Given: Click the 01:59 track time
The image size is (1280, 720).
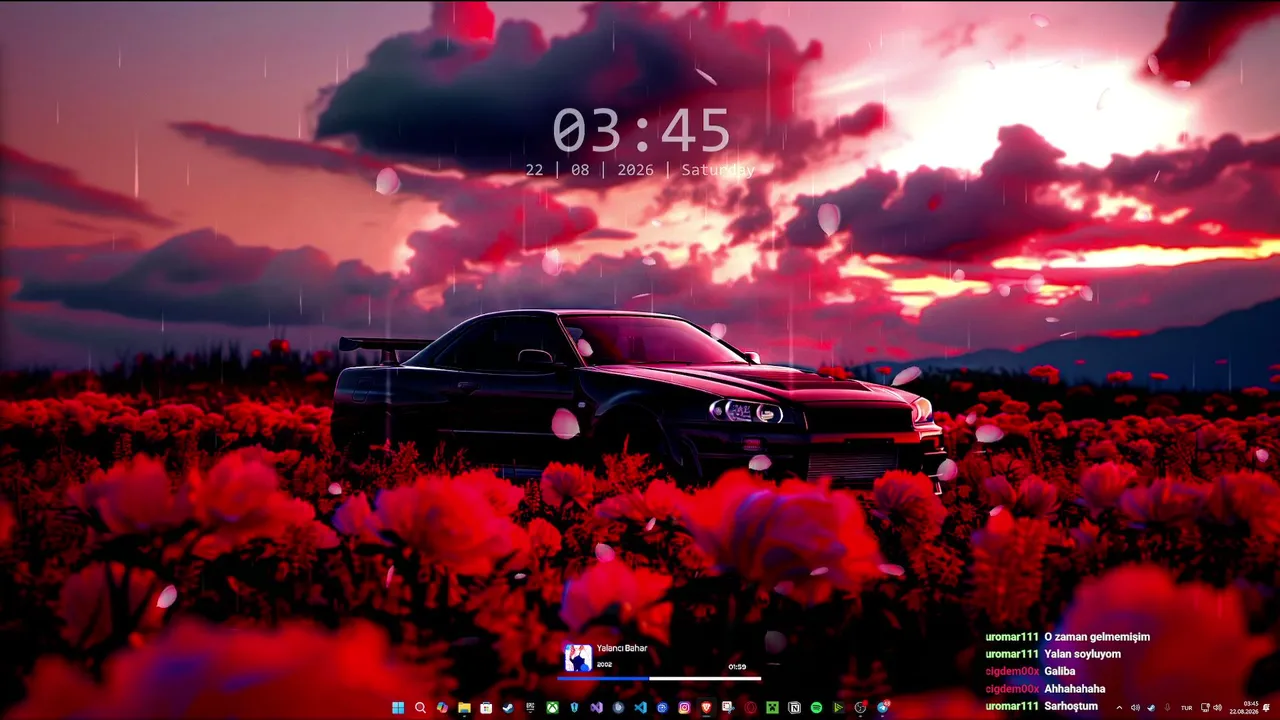Looking at the screenshot, I should pos(737,666).
